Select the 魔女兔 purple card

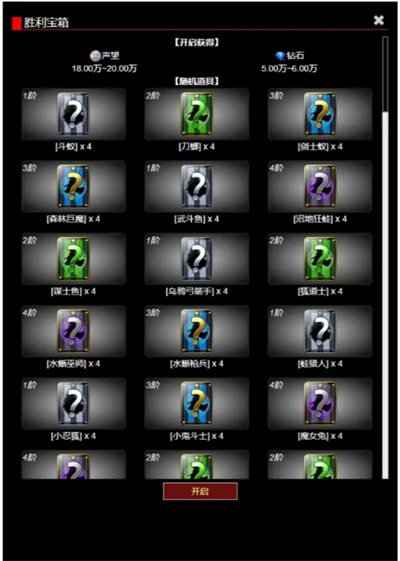coord(320,403)
